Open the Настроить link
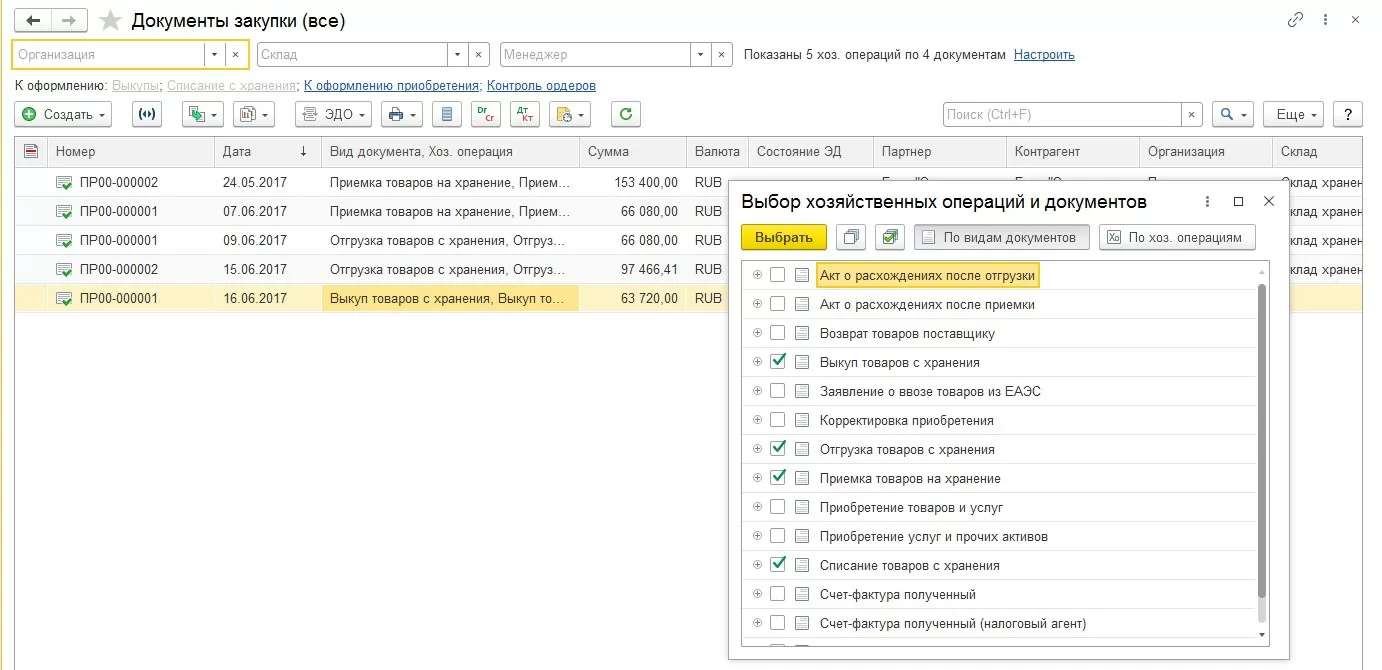This screenshot has height=670, width=1382. [x=1044, y=55]
